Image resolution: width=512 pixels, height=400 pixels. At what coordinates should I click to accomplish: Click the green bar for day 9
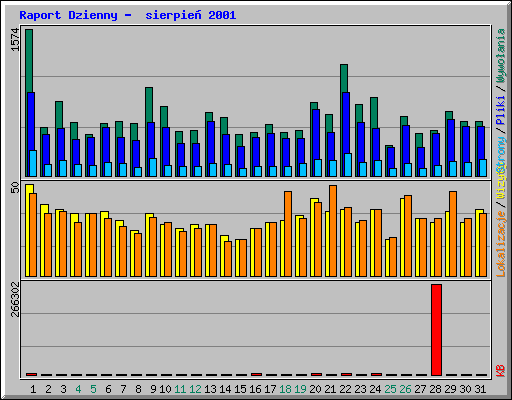pos(149,105)
